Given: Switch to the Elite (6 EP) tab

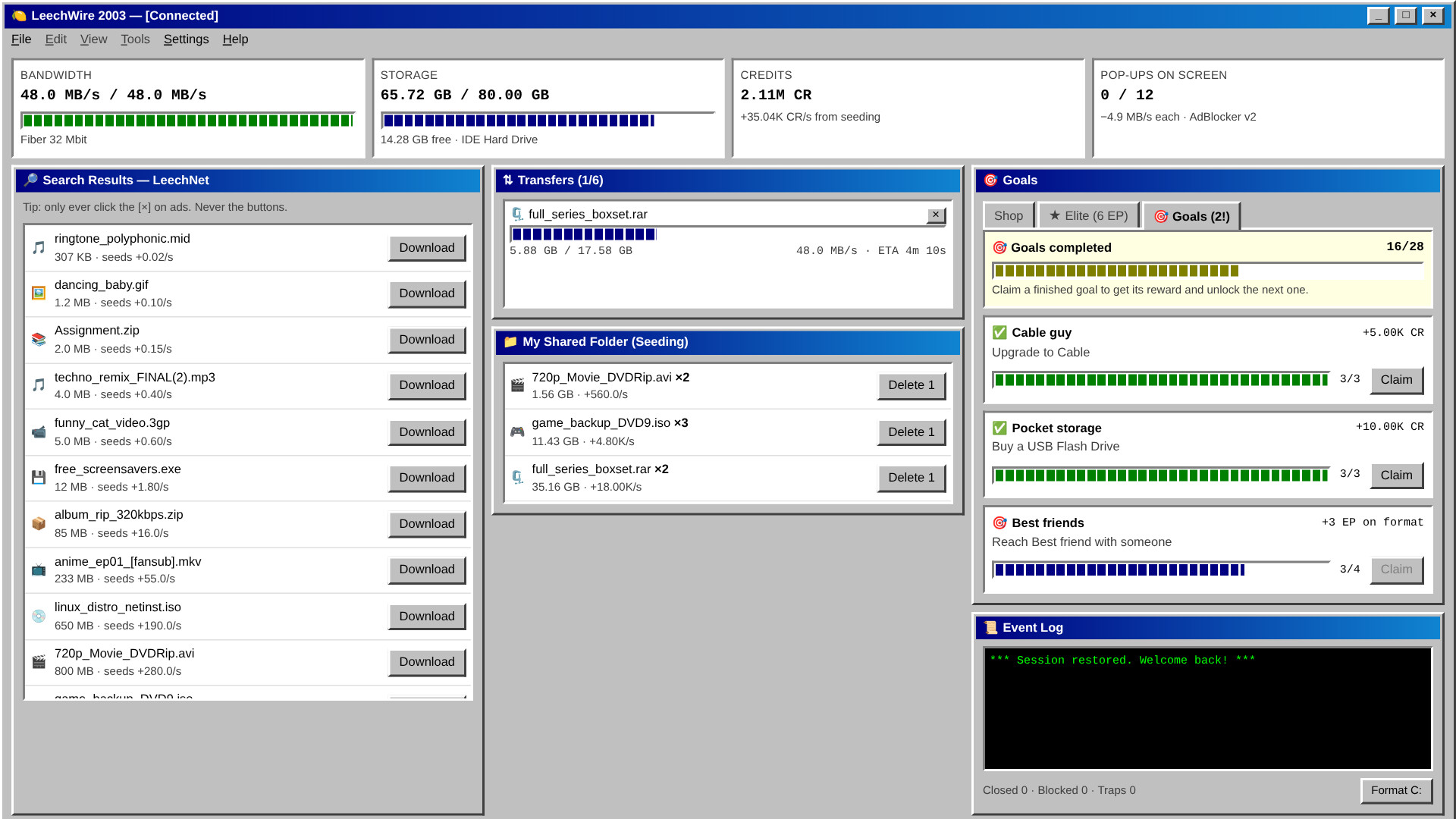Looking at the screenshot, I should [1088, 216].
